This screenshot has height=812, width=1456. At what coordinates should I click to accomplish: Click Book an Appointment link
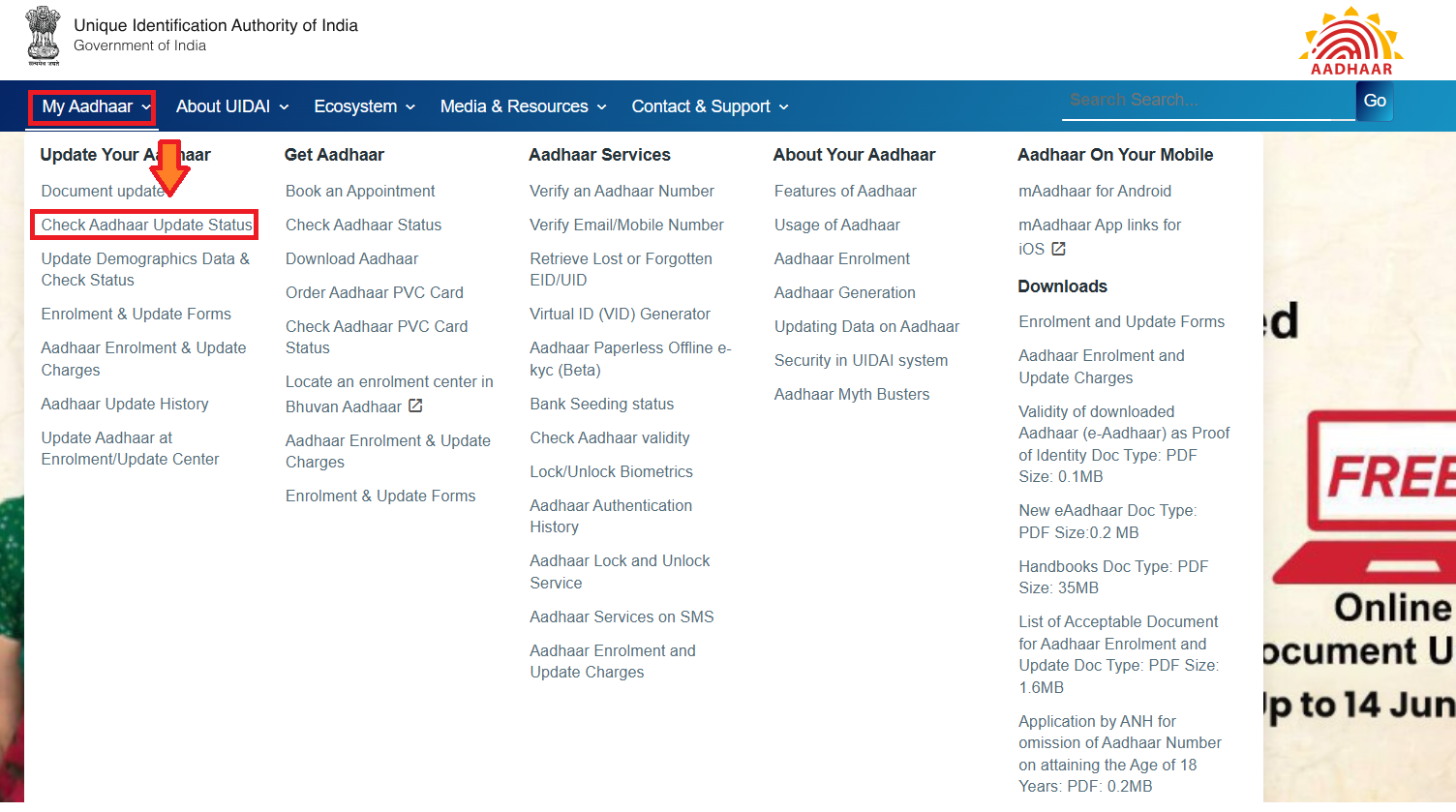(x=360, y=191)
